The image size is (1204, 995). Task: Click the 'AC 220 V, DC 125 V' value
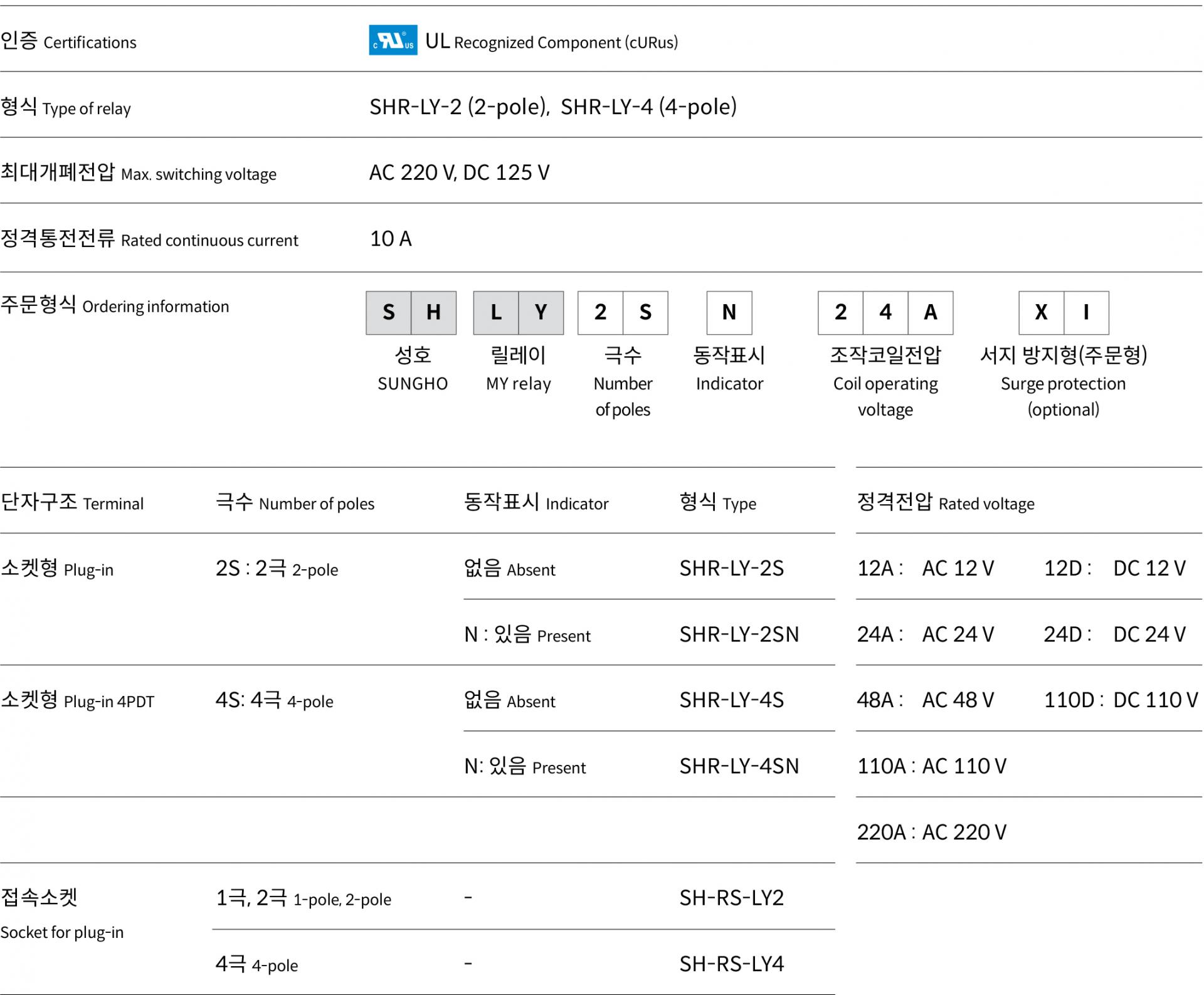coord(459,172)
